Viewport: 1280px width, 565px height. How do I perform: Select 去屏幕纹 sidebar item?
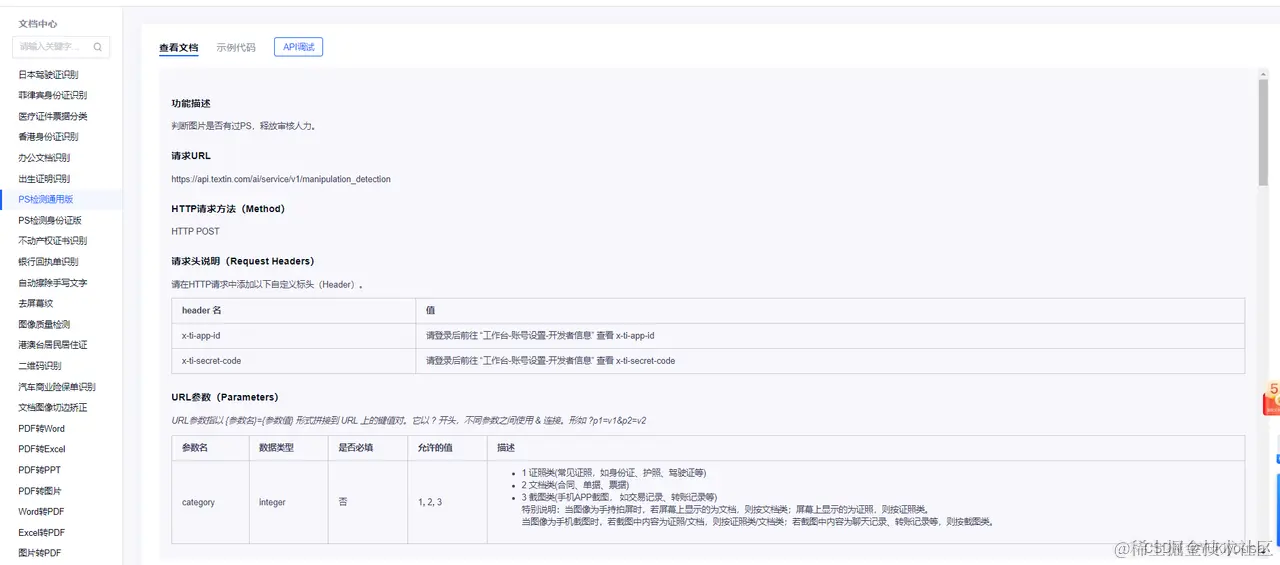tap(35, 303)
